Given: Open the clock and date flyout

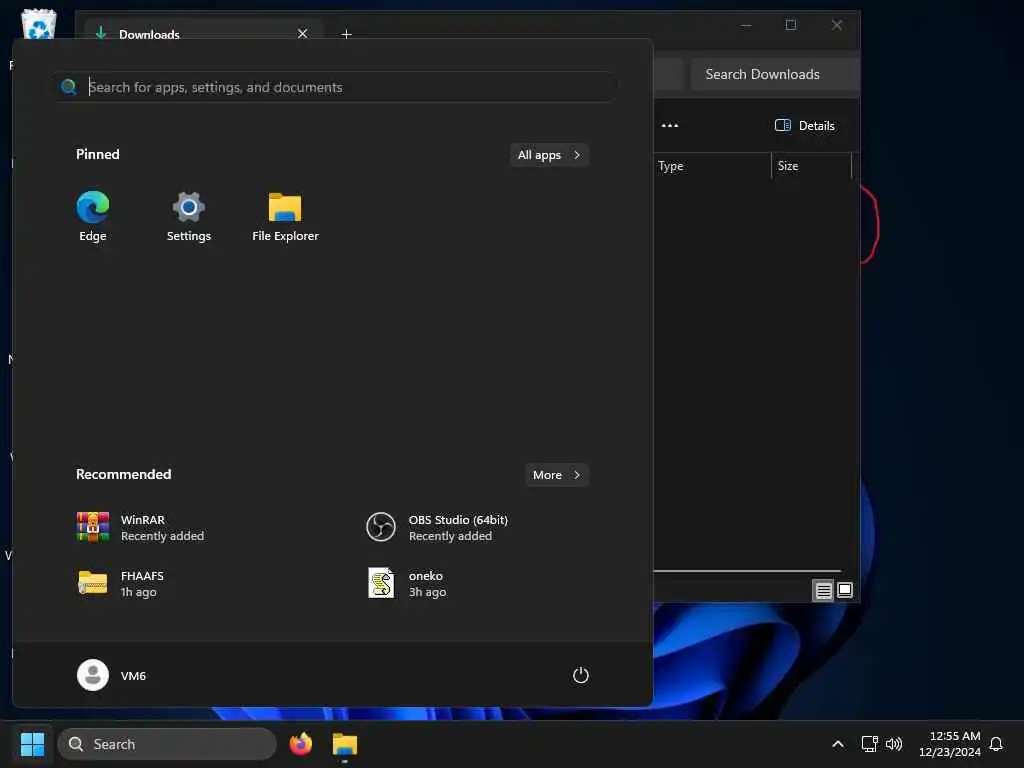Looking at the screenshot, I should [950, 744].
